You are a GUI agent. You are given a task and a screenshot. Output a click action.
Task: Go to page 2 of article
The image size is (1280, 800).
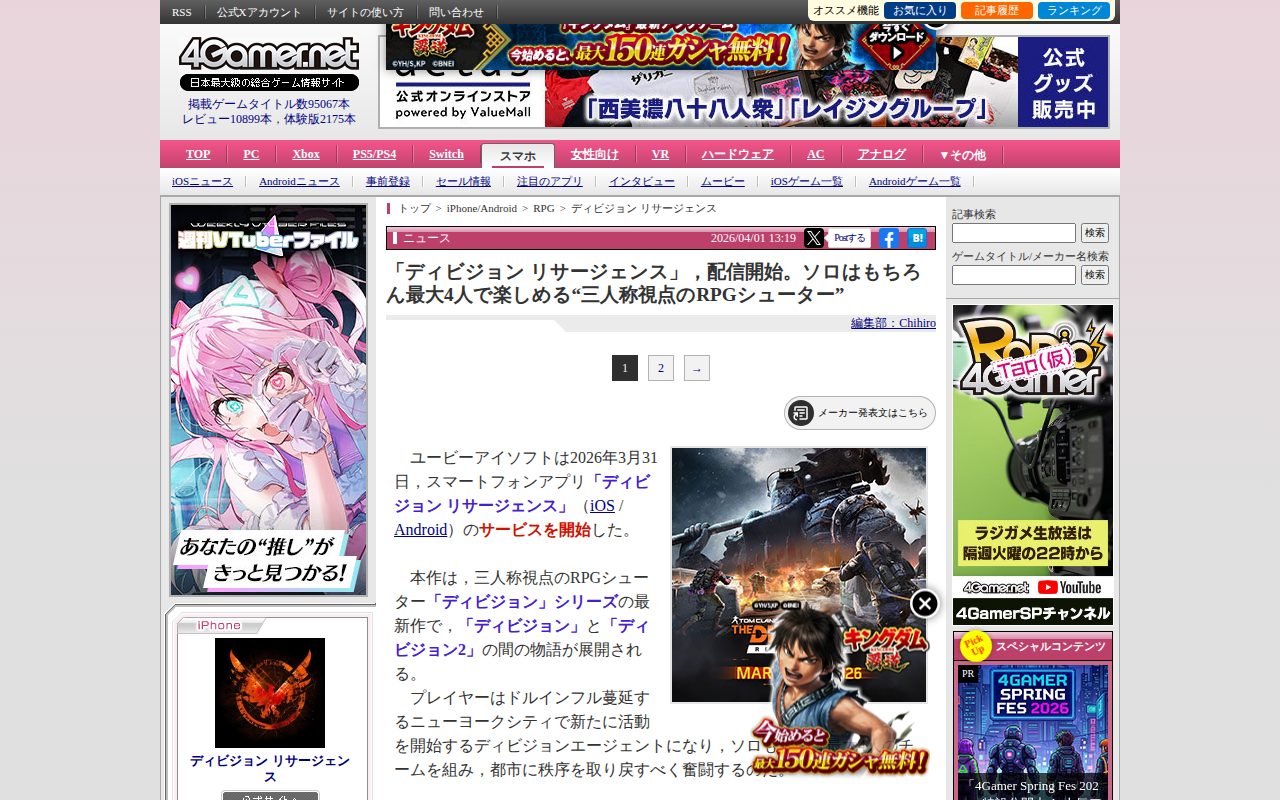(x=660, y=368)
